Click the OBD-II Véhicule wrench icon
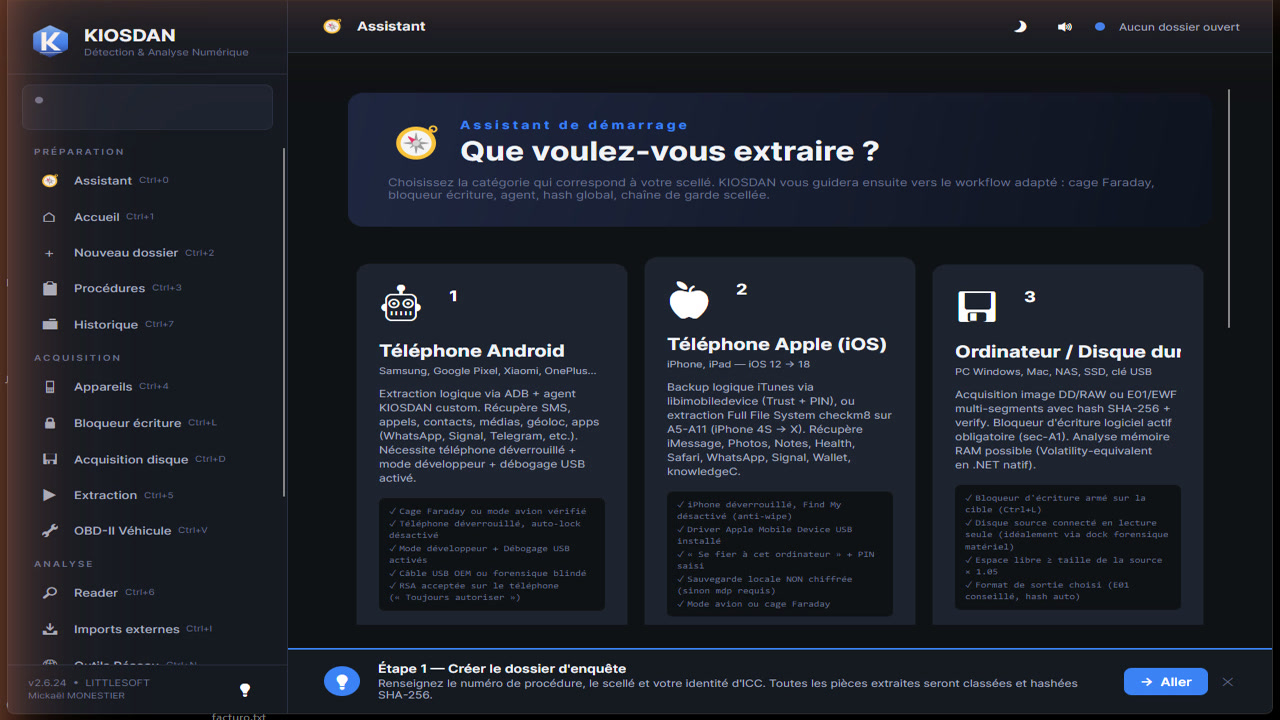Viewport: 1280px width, 720px height. [x=50, y=531]
